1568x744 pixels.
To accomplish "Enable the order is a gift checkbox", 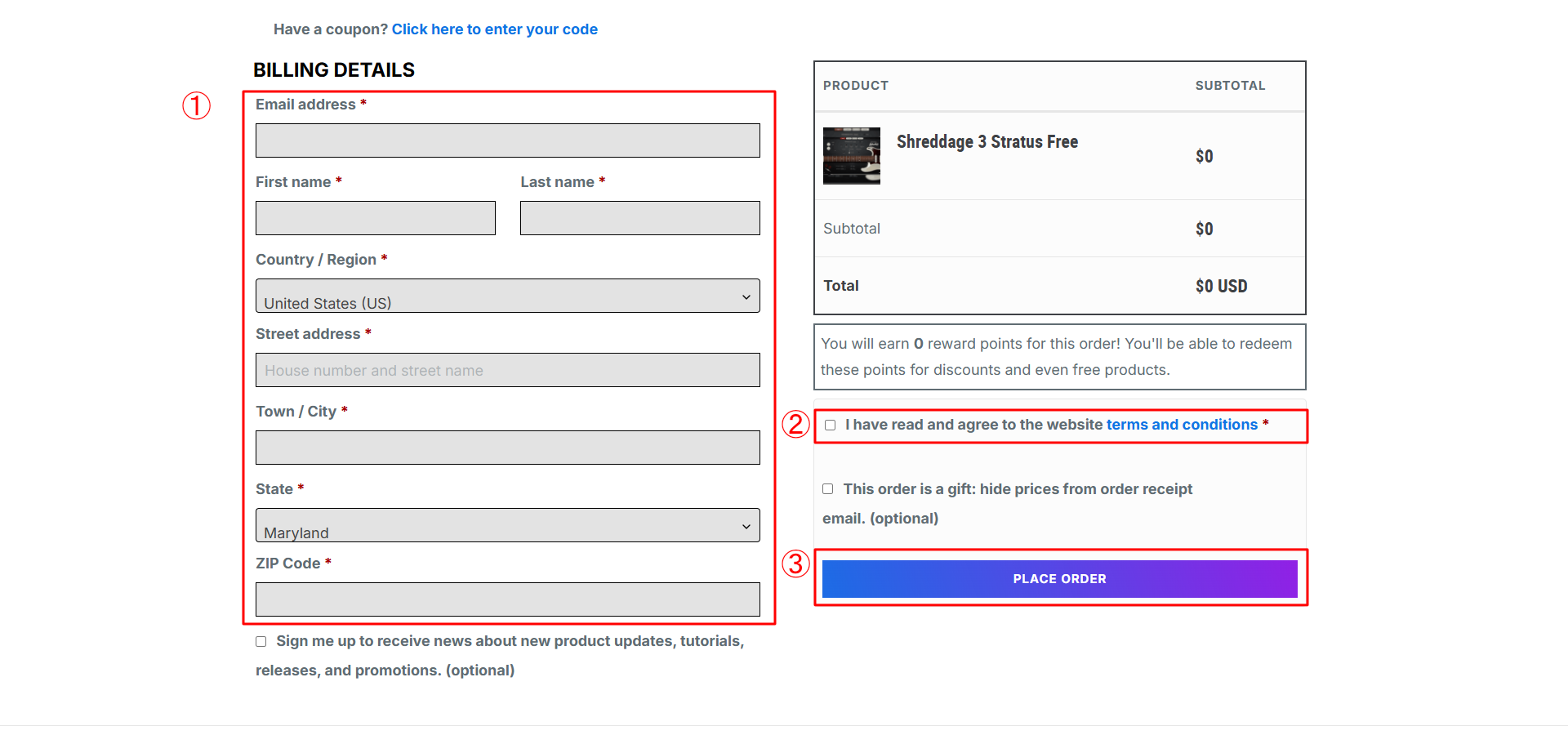I will pos(828,489).
